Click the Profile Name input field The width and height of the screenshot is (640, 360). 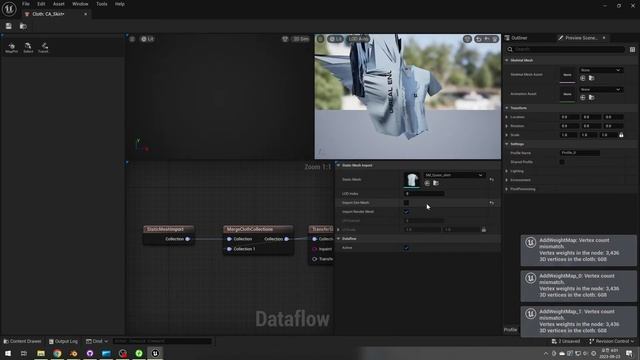tap(580, 153)
